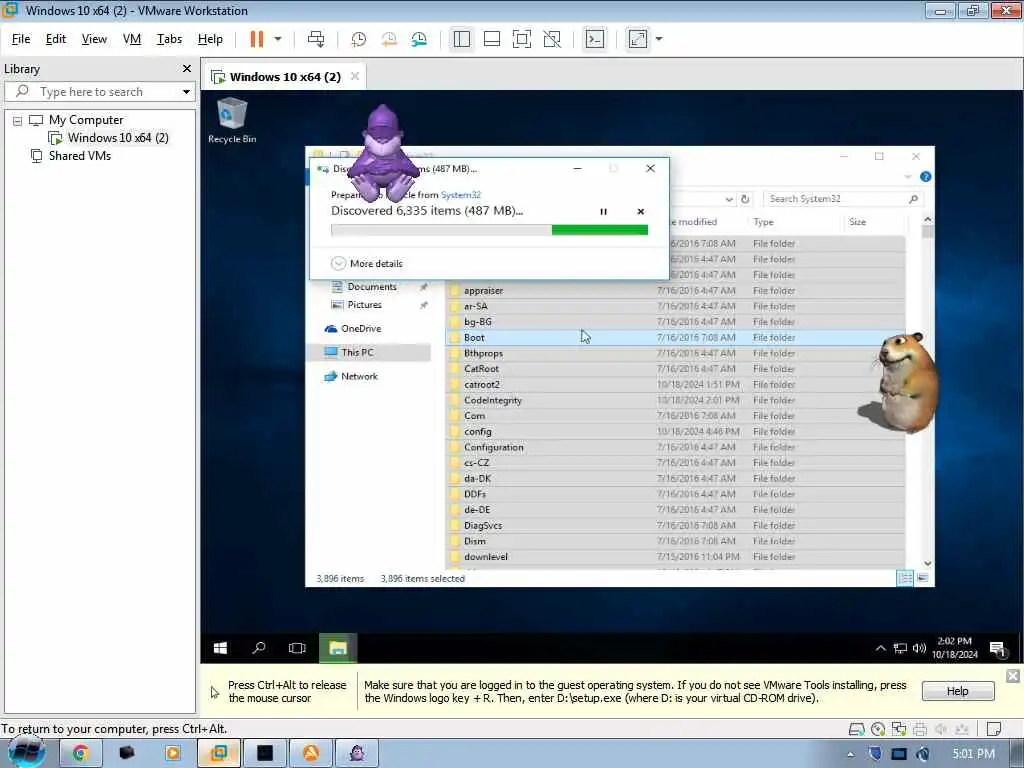Screen dimensions: 1024x768
Task: Click the System32 link in progress dialog
Action: pyautogui.click(x=460, y=195)
